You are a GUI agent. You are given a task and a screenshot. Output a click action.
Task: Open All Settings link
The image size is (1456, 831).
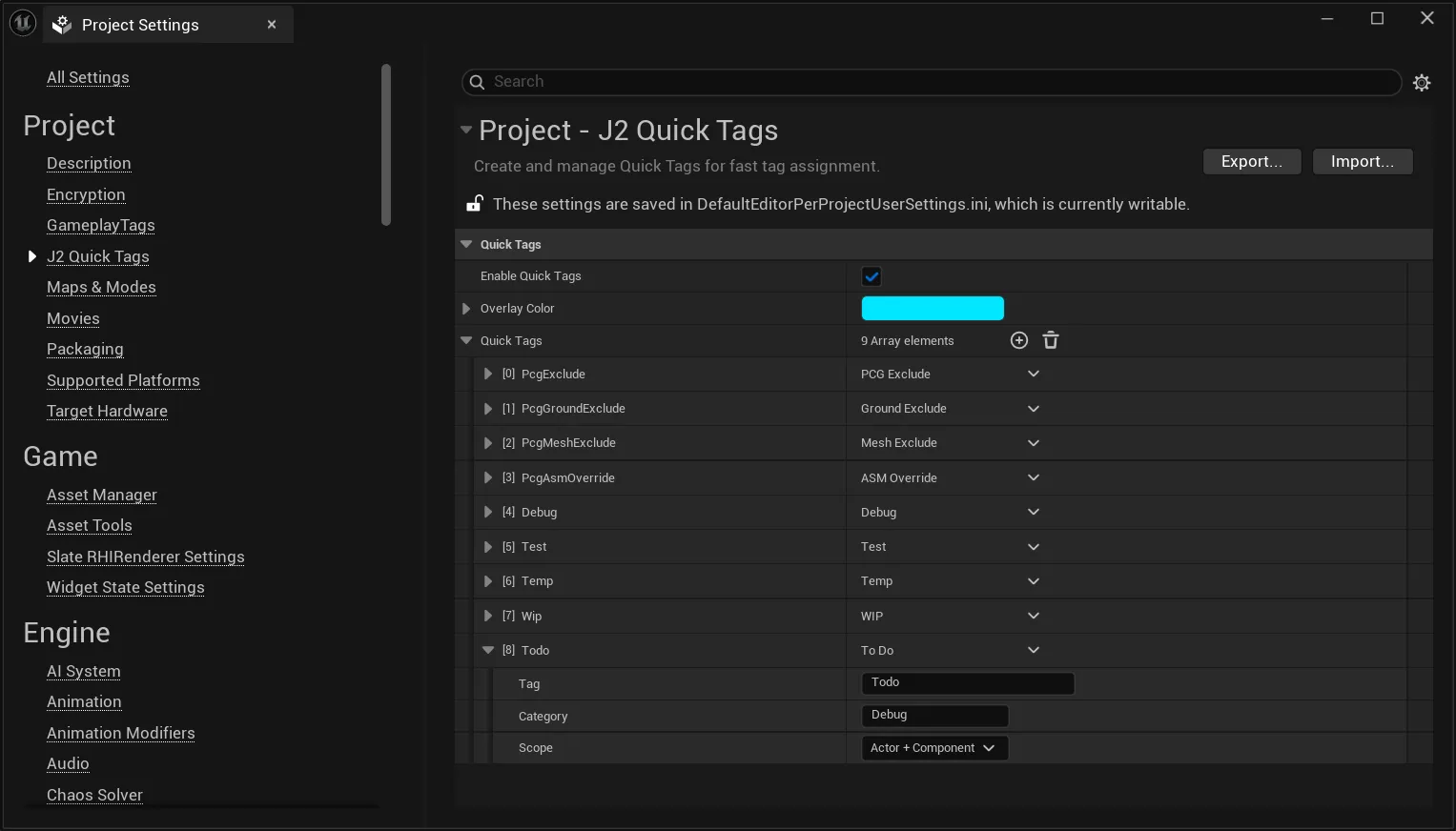pos(88,77)
